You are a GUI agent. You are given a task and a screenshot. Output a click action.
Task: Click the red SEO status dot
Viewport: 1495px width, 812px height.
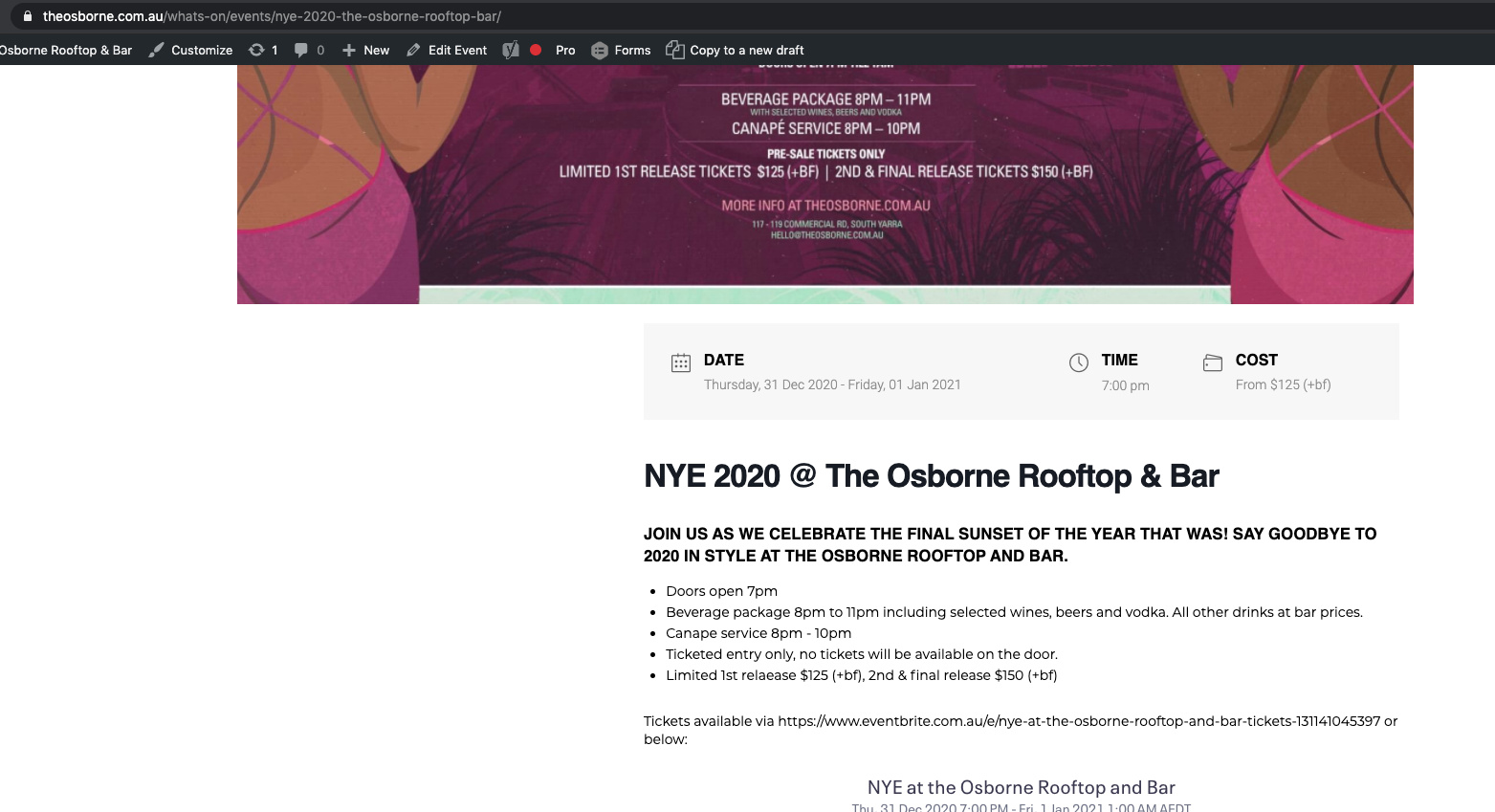point(536,50)
